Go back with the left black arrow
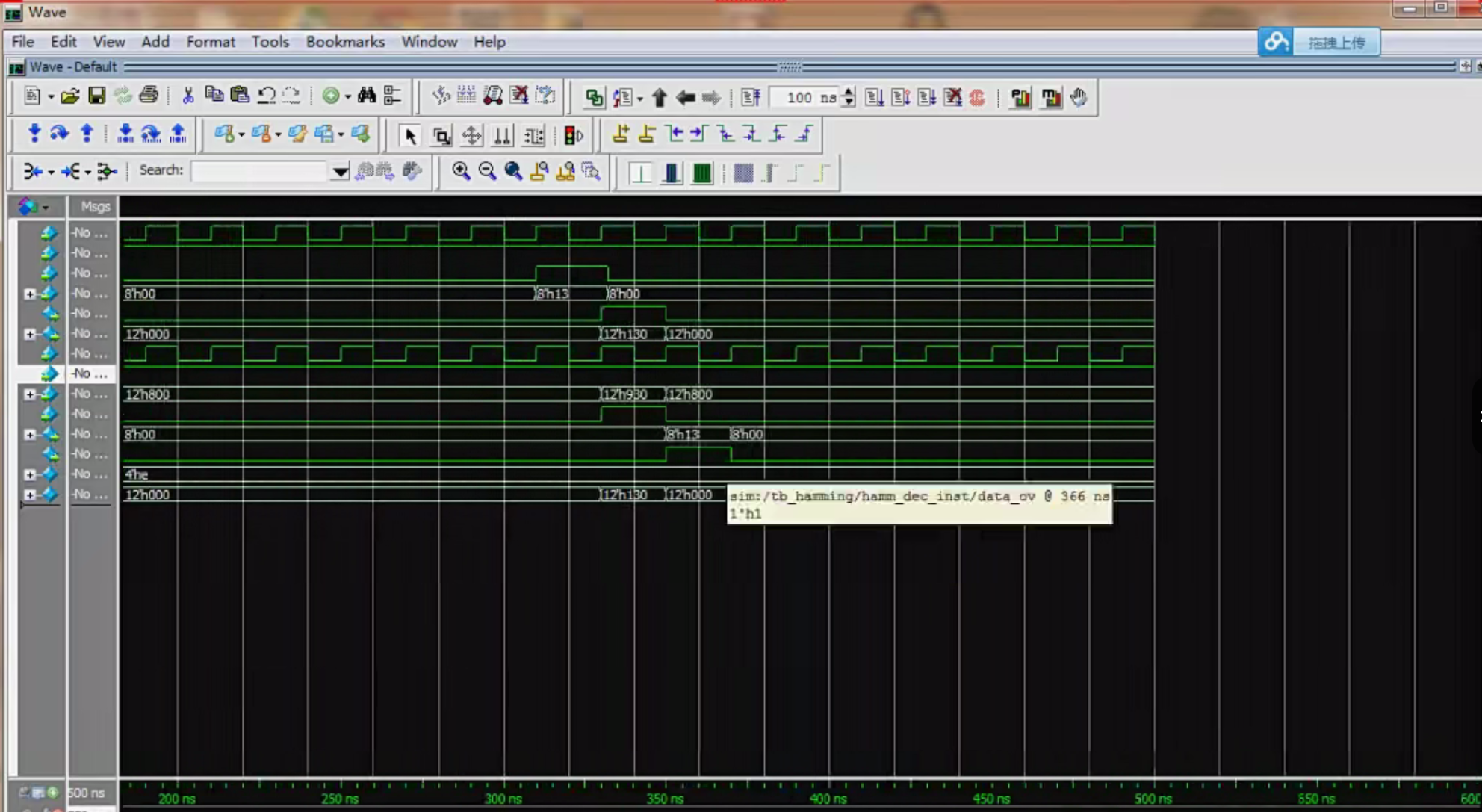This screenshot has width=1482, height=812. point(685,98)
